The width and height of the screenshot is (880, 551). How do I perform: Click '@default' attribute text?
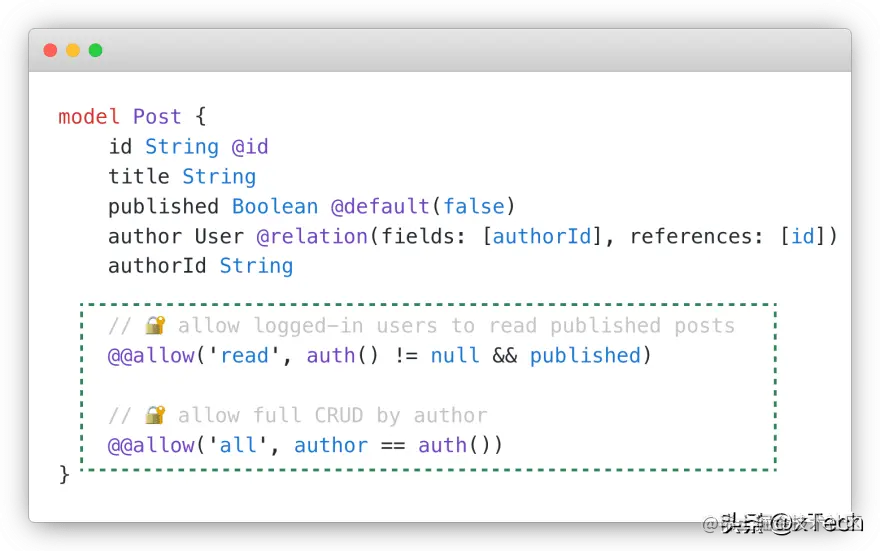380,206
